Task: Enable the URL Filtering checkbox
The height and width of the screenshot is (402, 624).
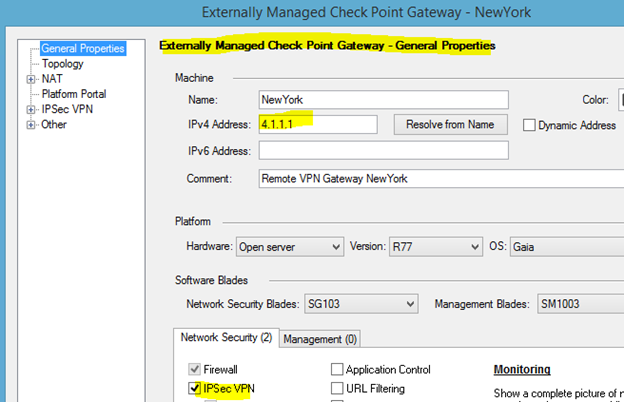Action: click(x=337, y=388)
